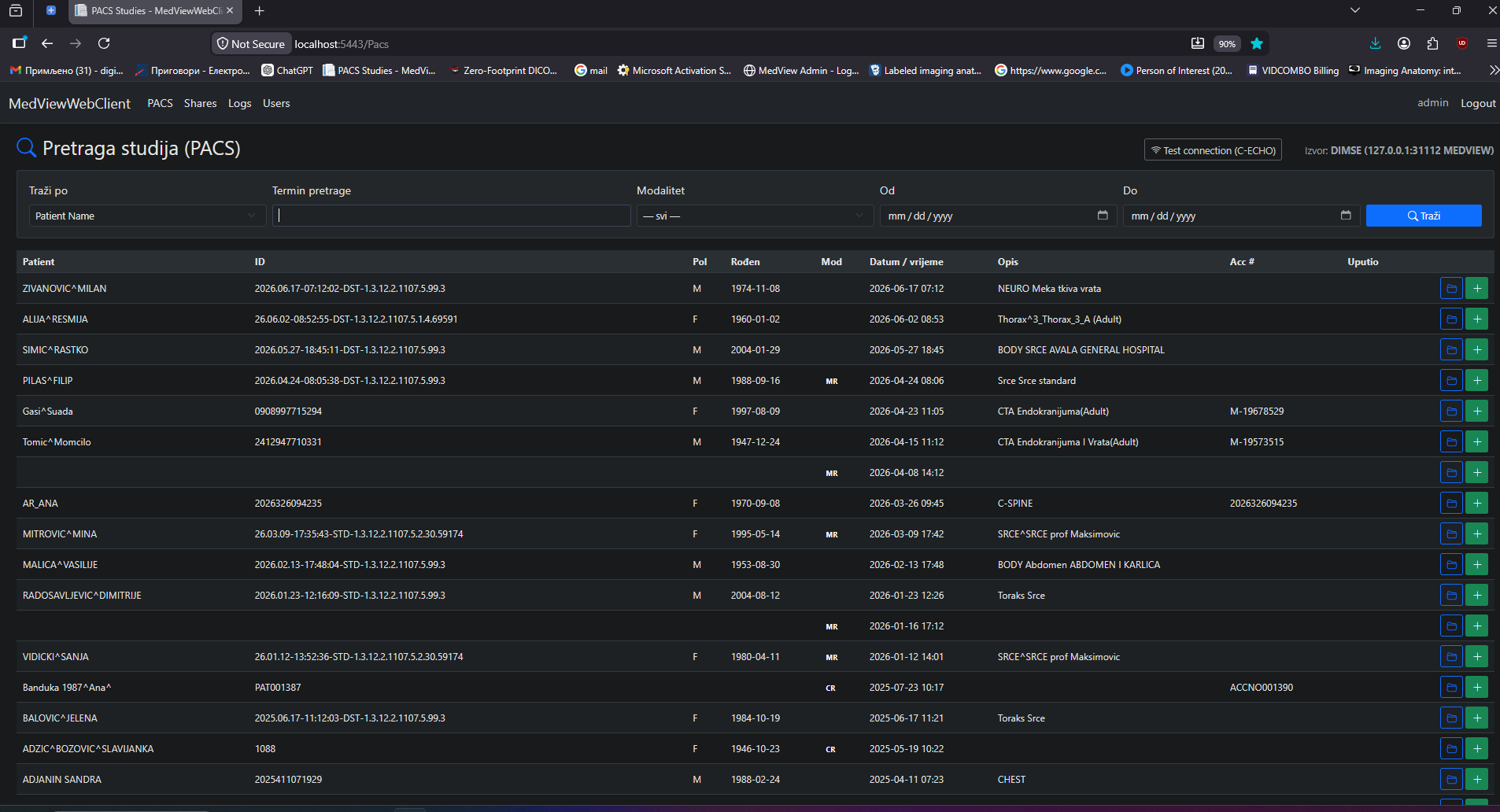Screen dimensions: 1500x812
Task: Click green plus for PILAS^FILIP row
Action: coord(1477,381)
